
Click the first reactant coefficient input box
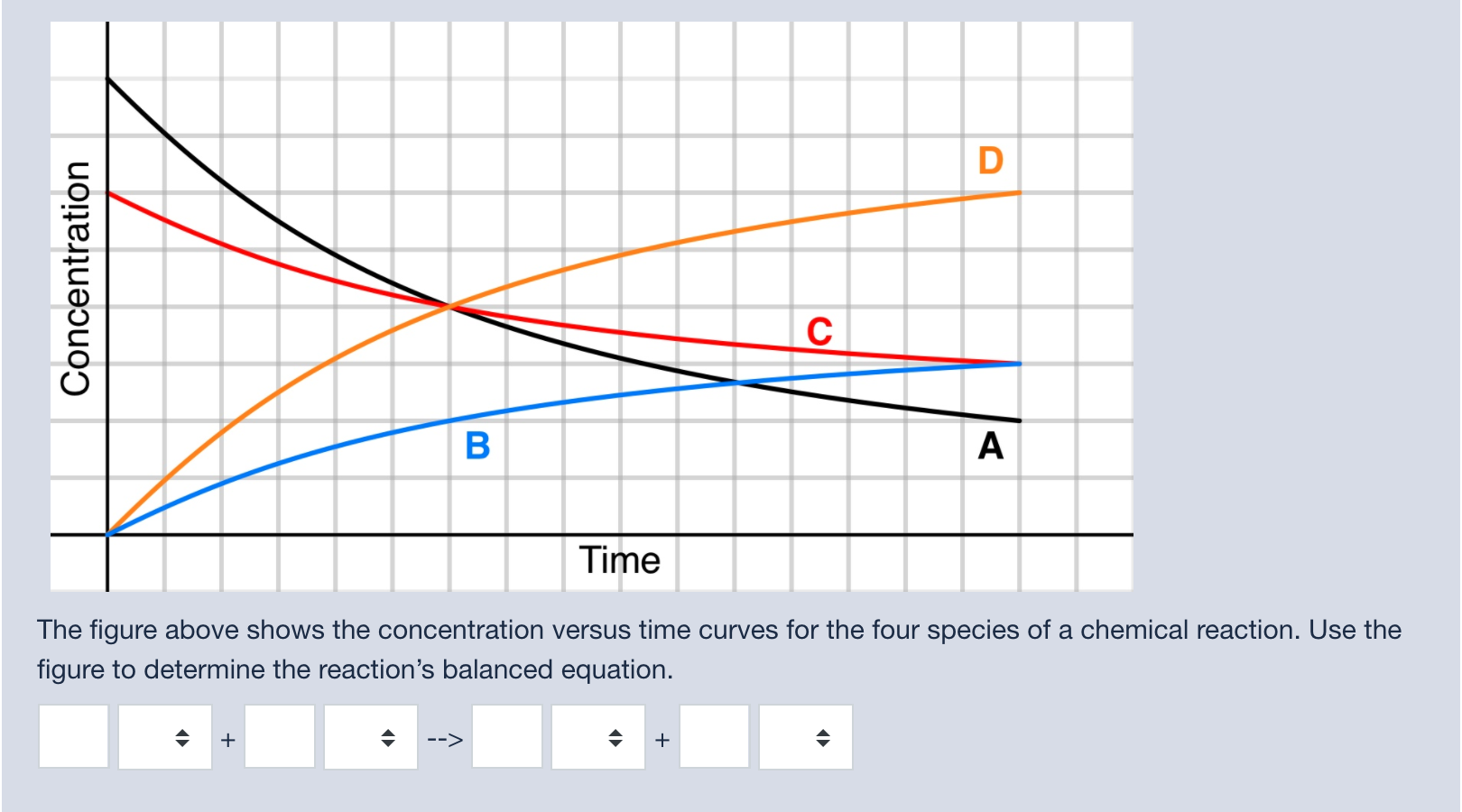point(73,738)
